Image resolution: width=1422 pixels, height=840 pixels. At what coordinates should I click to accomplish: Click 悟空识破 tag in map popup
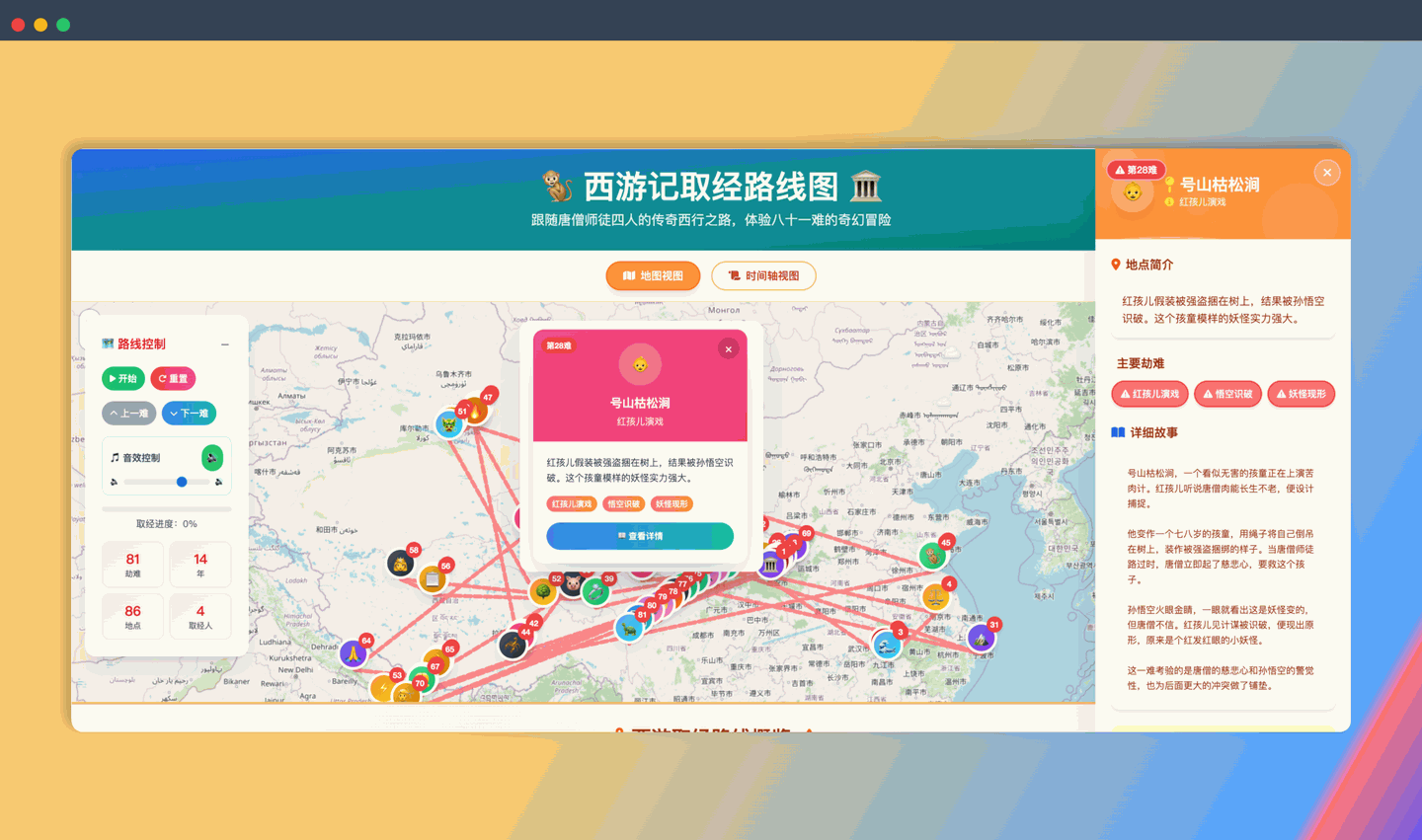click(623, 503)
